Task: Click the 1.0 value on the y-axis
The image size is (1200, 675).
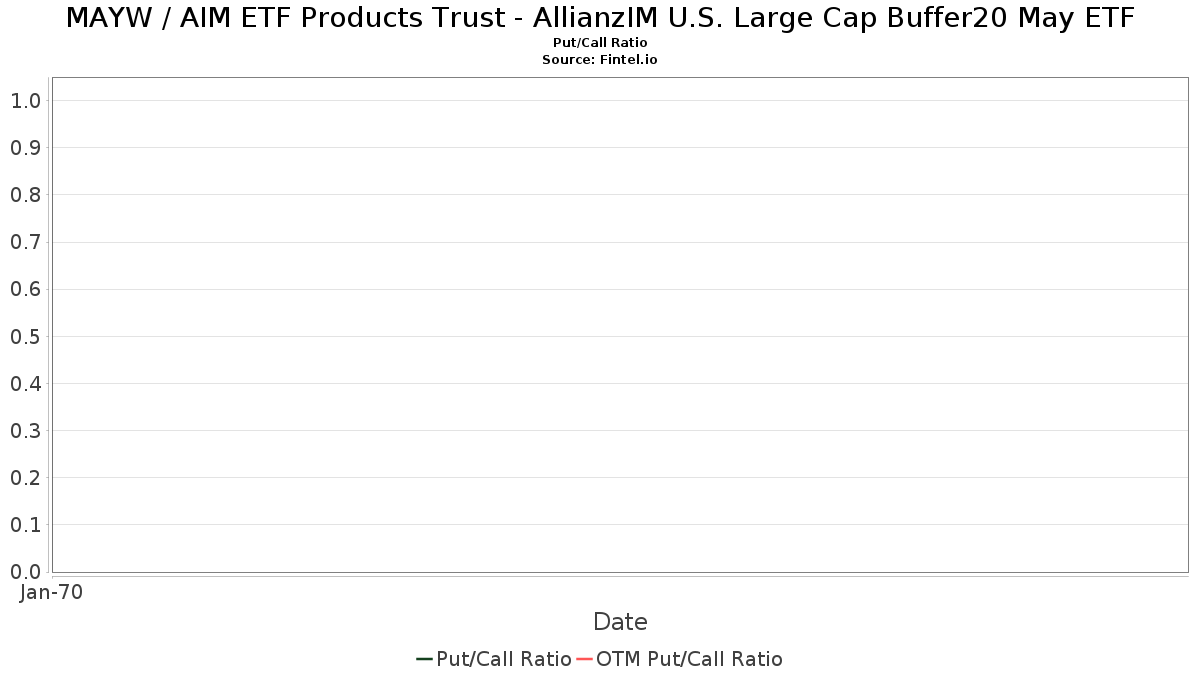Action: coord(26,100)
